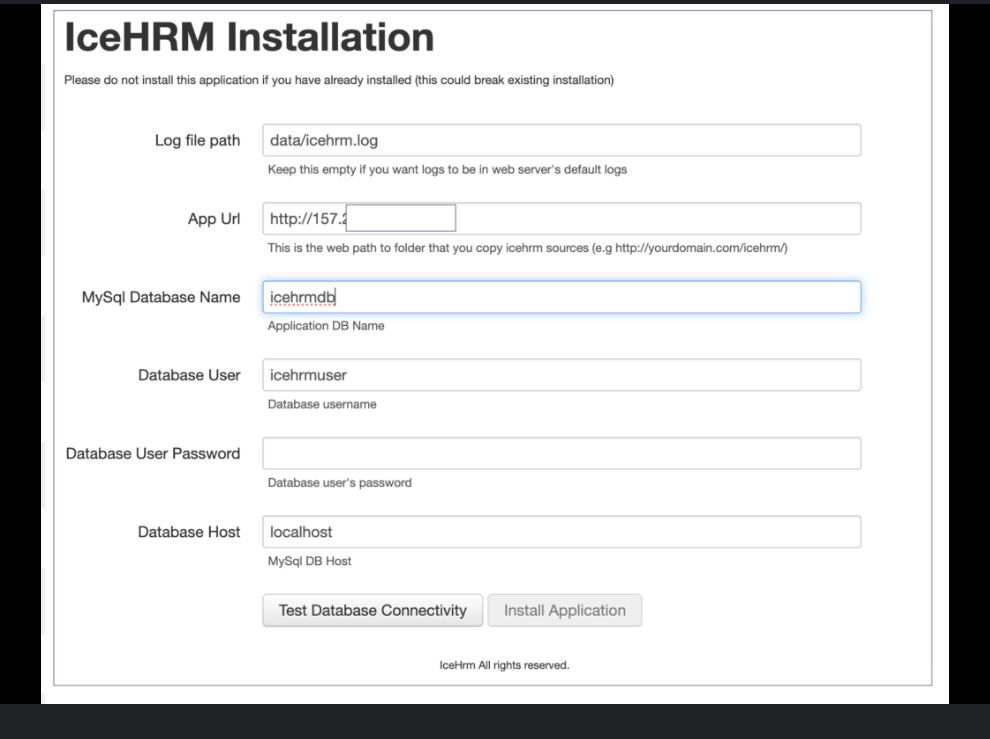Click the 'Database User Password' label
Image resolution: width=990 pixels, height=739 pixels.
pos(153,454)
